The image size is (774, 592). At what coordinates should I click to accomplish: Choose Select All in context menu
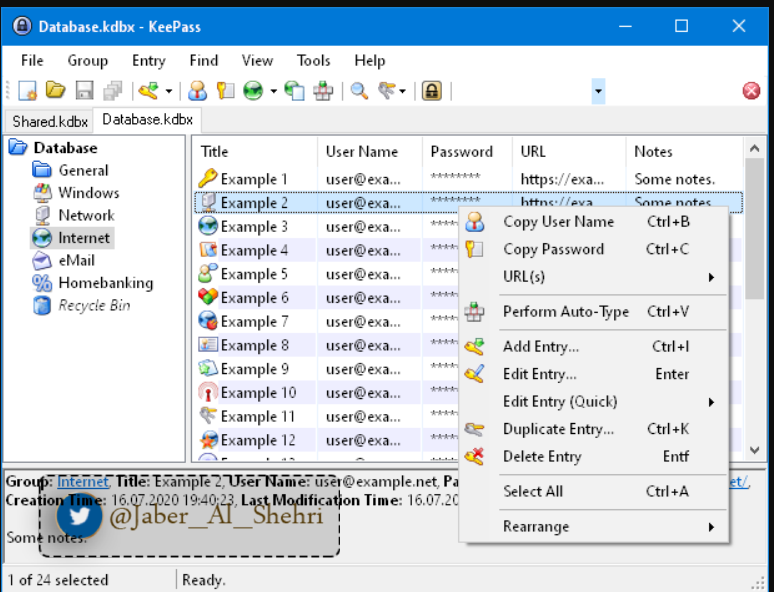(x=594, y=491)
